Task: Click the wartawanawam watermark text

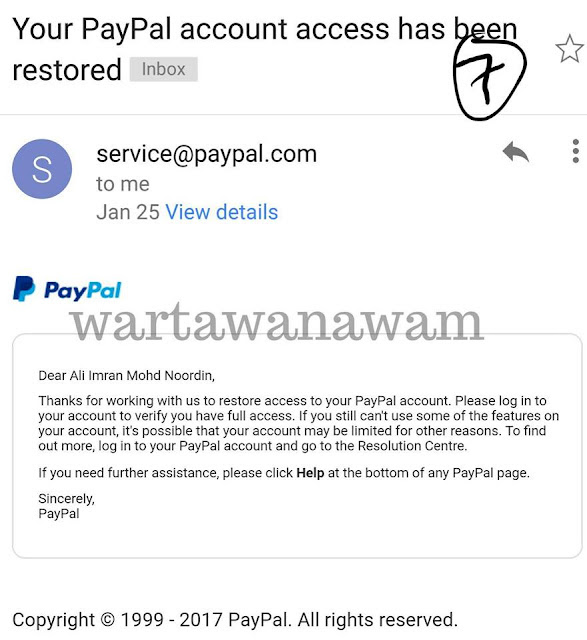Action: pyautogui.click(x=276, y=323)
